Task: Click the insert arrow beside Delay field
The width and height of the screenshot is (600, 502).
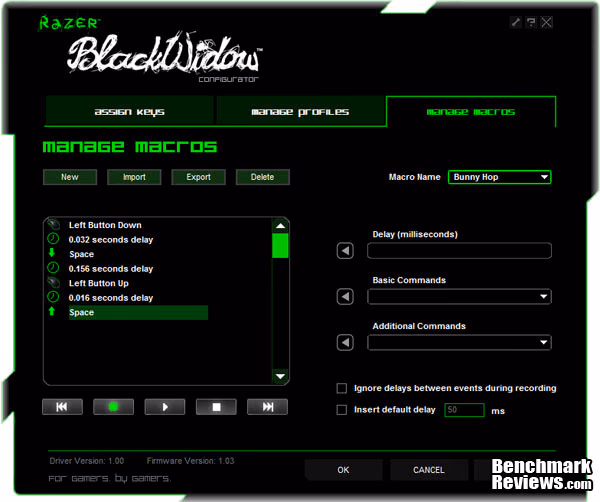Action: click(x=345, y=251)
